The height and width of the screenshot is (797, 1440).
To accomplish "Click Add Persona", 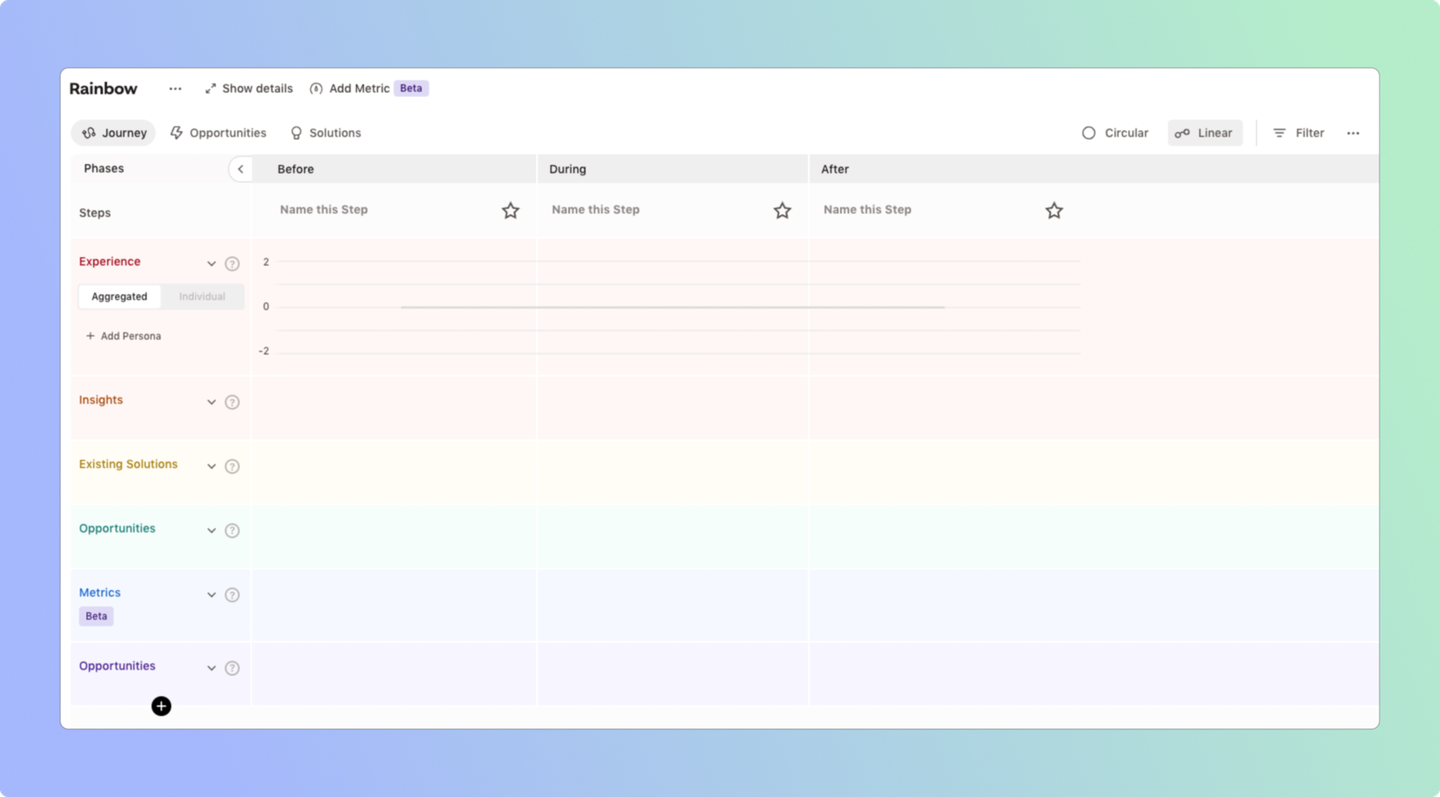I will pyautogui.click(x=123, y=336).
